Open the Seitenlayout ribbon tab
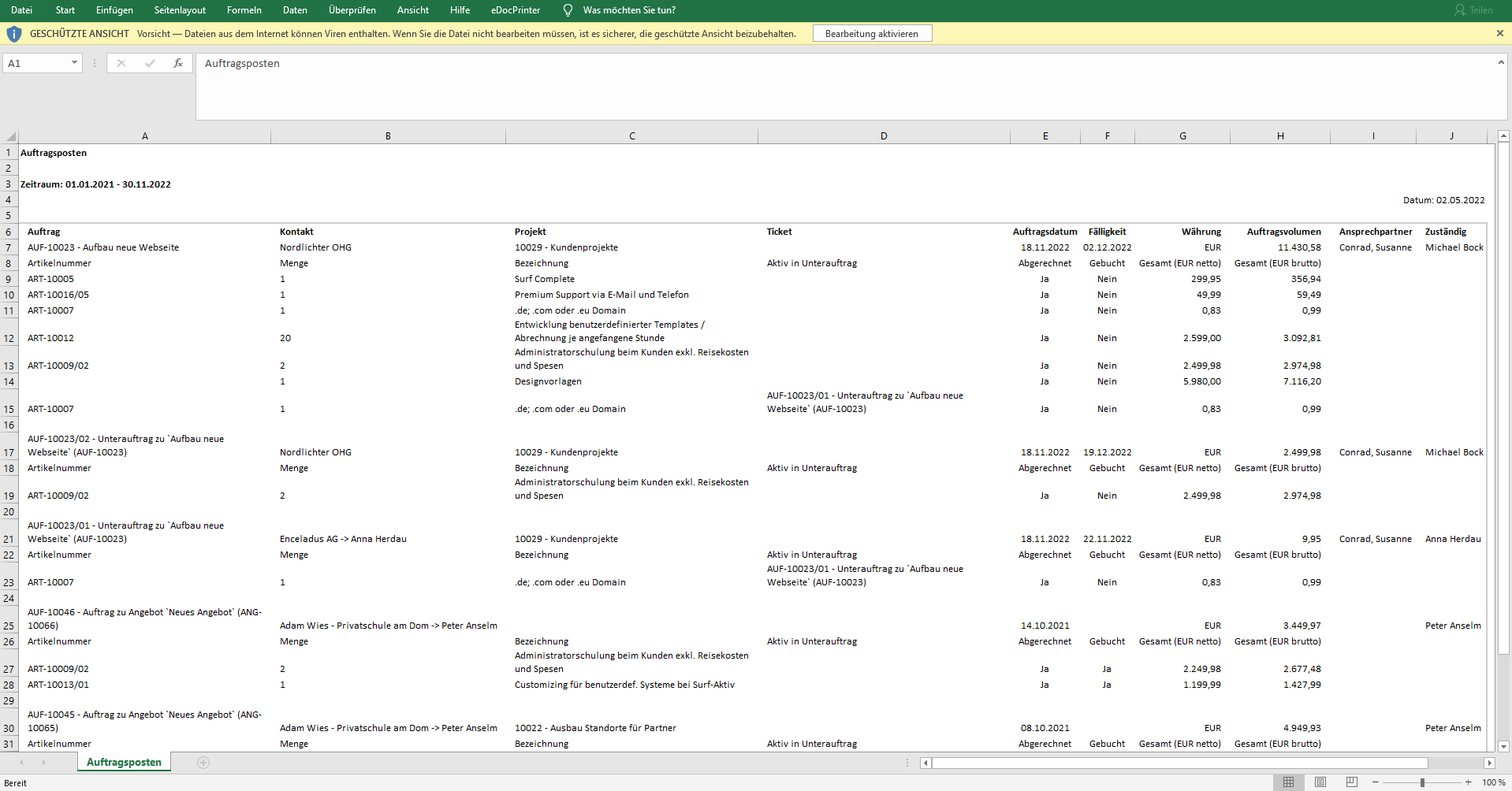 pyautogui.click(x=180, y=10)
